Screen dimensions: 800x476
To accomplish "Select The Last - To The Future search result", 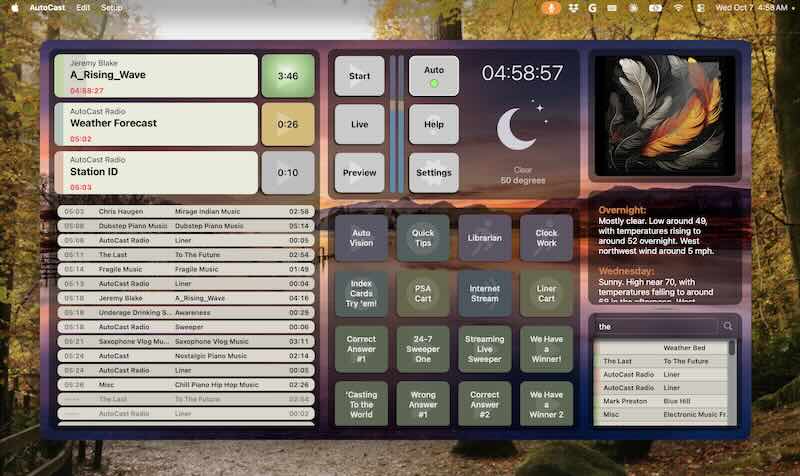I will [662, 361].
